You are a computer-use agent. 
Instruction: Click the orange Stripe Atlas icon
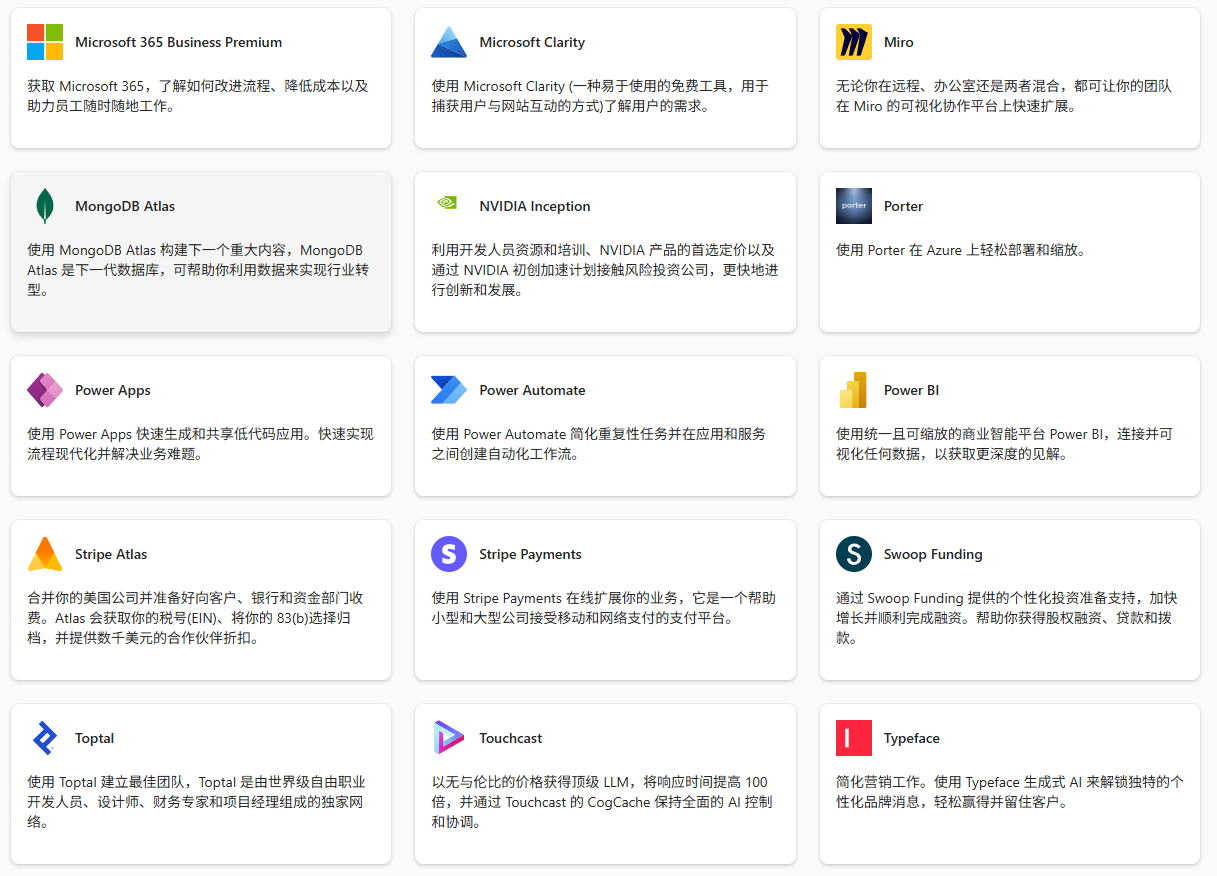(x=45, y=554)
